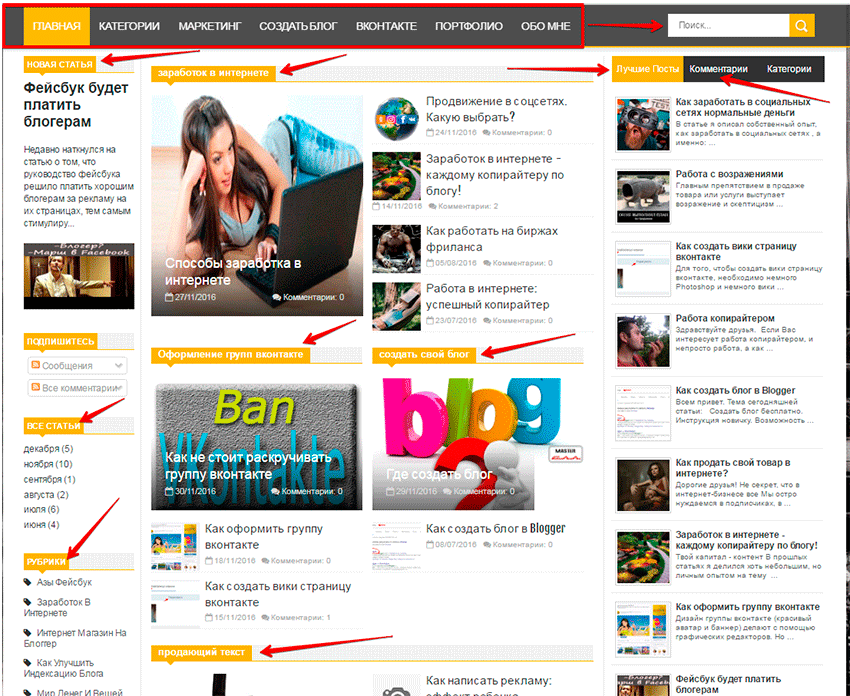Click the orange search magnifier button
This screenshot has height=696, width=850.
pos(802,25)
